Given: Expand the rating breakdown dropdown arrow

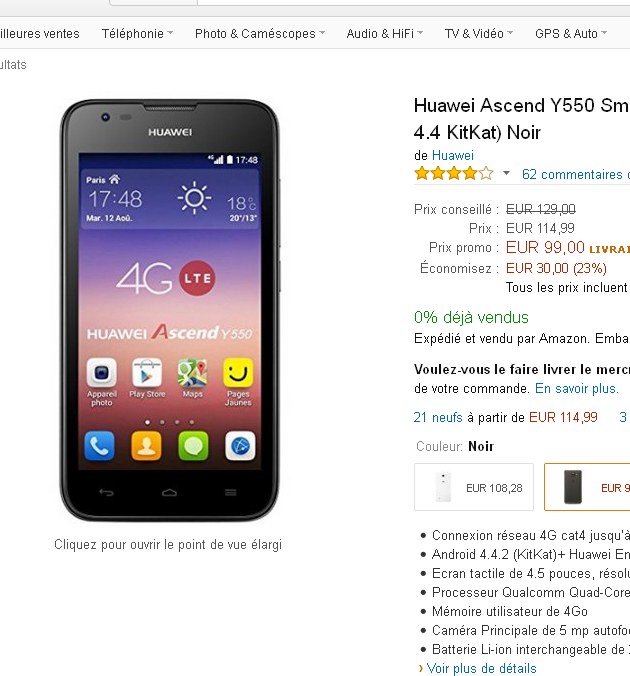Looking at the screenshot, I should click(506, 174).
